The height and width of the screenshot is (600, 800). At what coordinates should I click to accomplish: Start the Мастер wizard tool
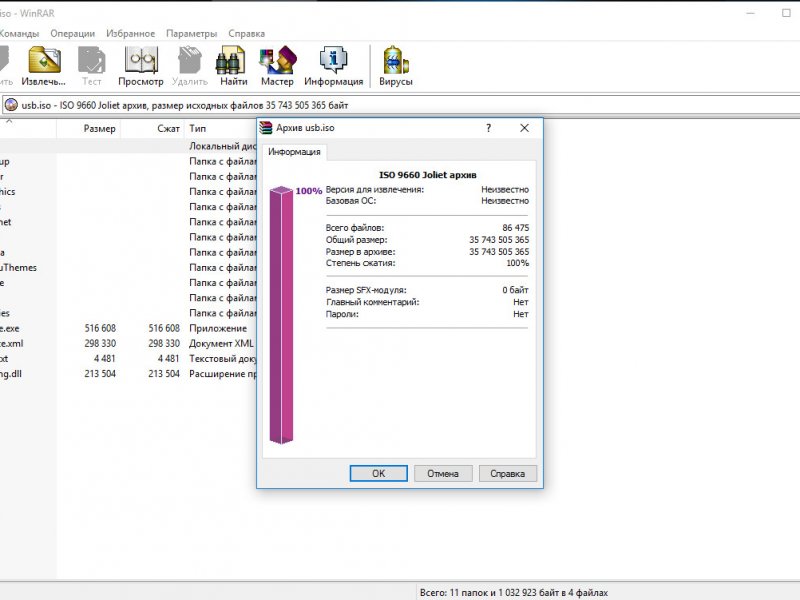(277, 66)
